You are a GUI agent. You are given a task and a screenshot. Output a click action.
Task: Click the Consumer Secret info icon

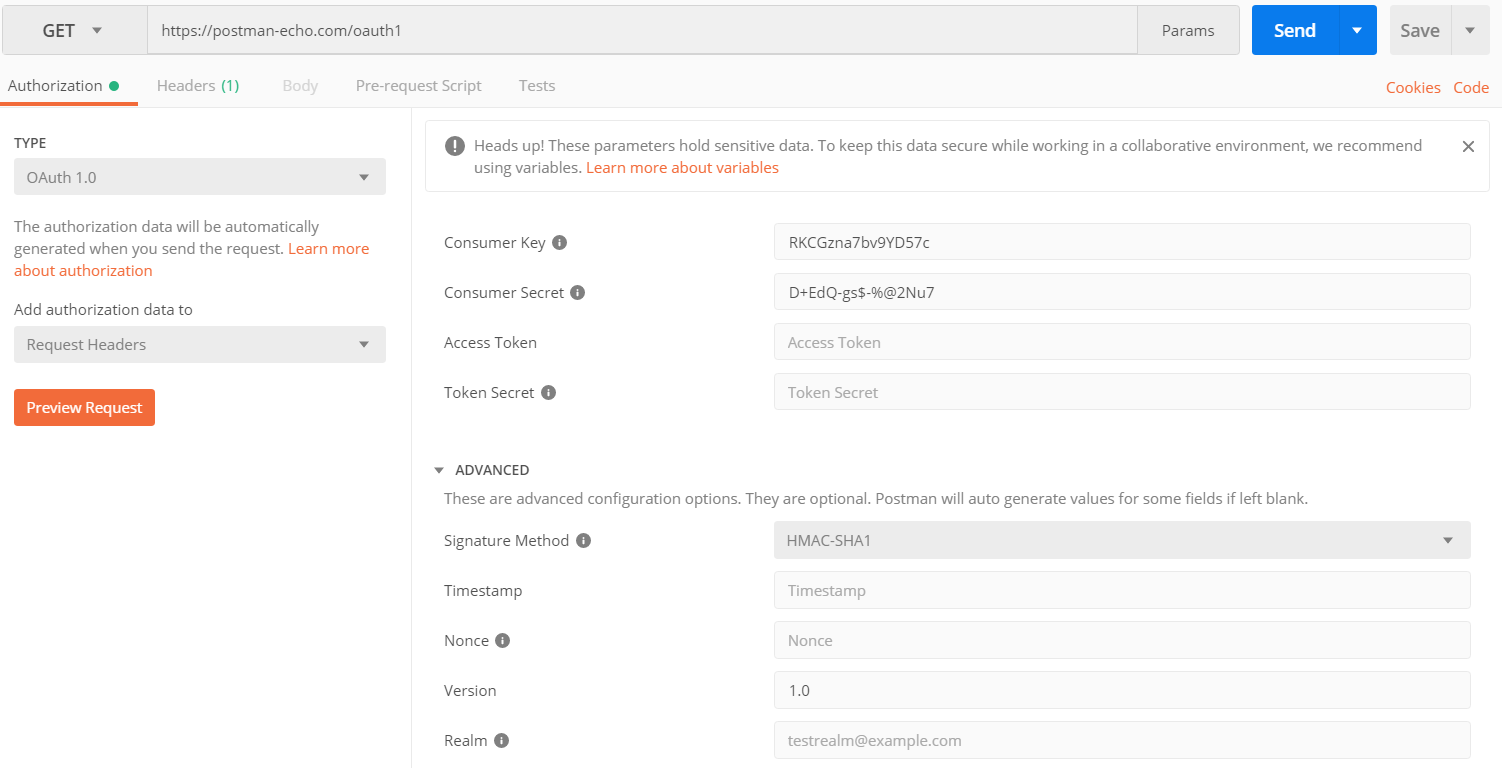(576, 291)
